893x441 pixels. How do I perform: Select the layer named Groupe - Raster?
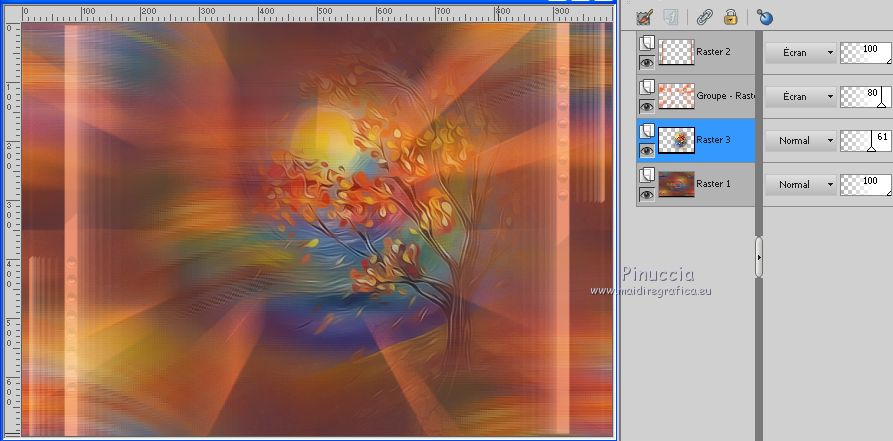click(x=726, y=96)
